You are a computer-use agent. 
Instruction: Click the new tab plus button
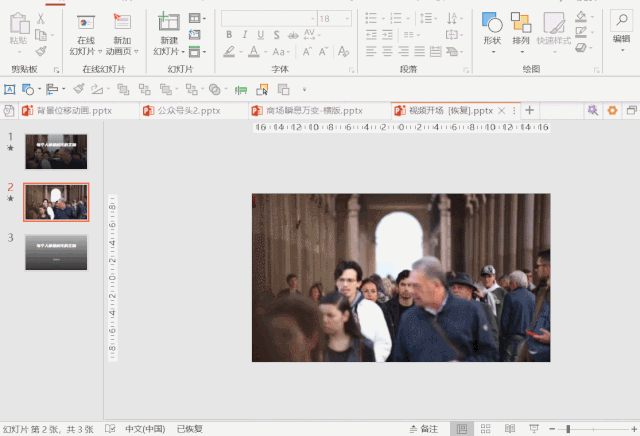530,110
